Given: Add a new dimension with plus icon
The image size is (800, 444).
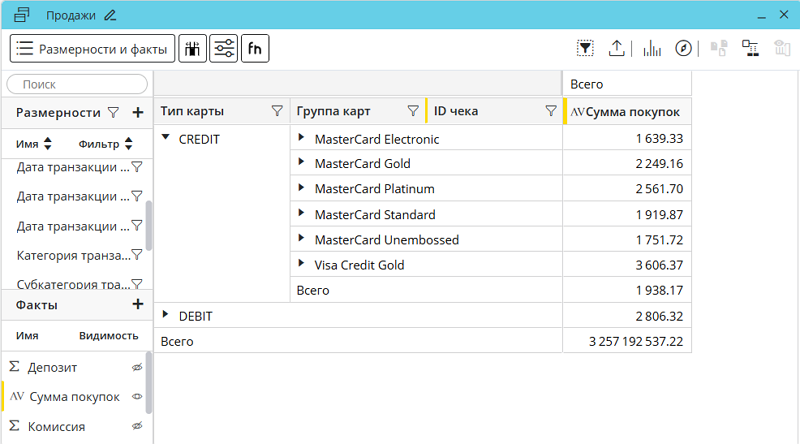Looking at the screenshot, I should (138, 113).
